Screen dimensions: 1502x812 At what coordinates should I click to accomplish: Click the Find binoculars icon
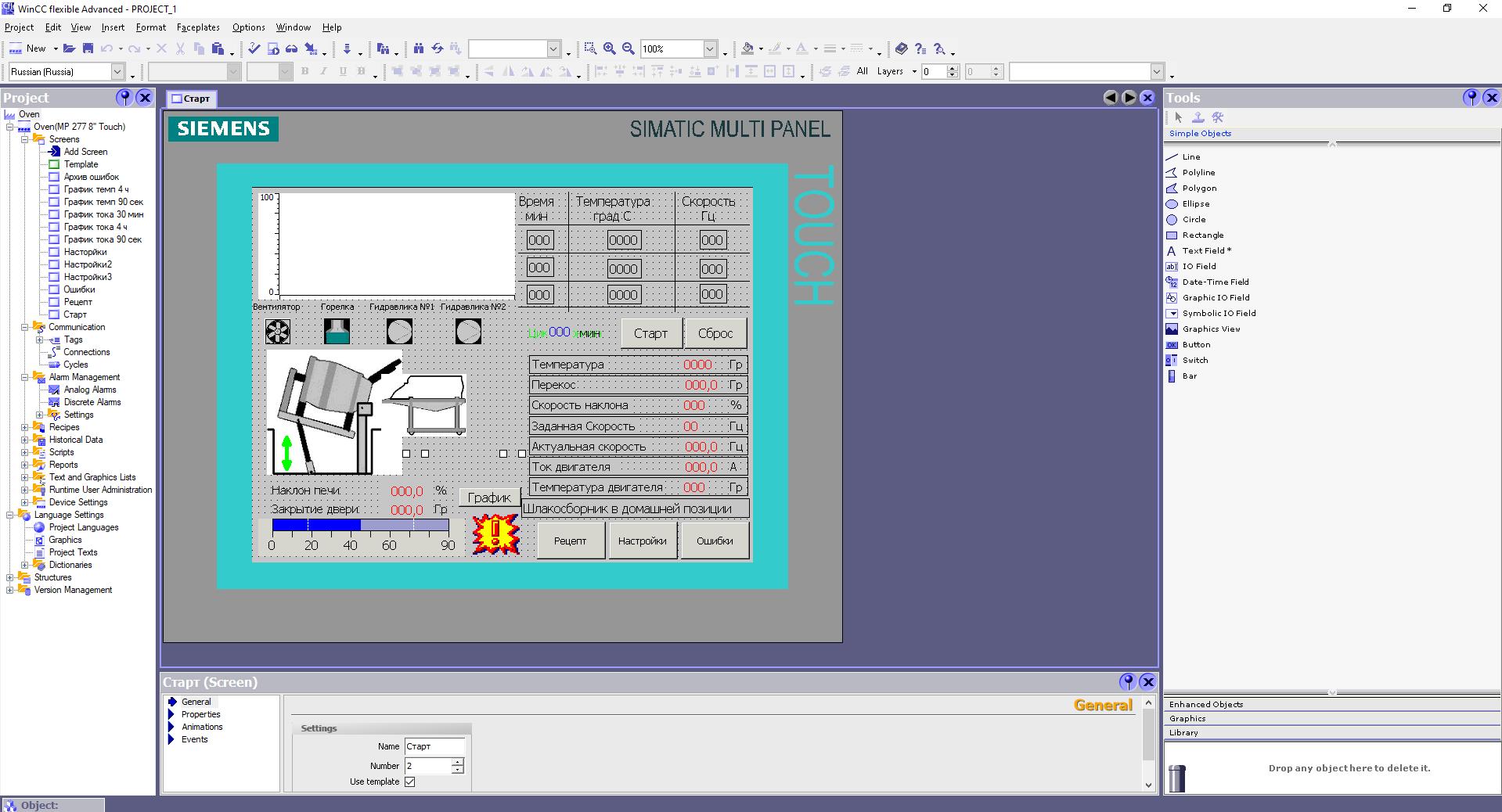pos(419,49)
